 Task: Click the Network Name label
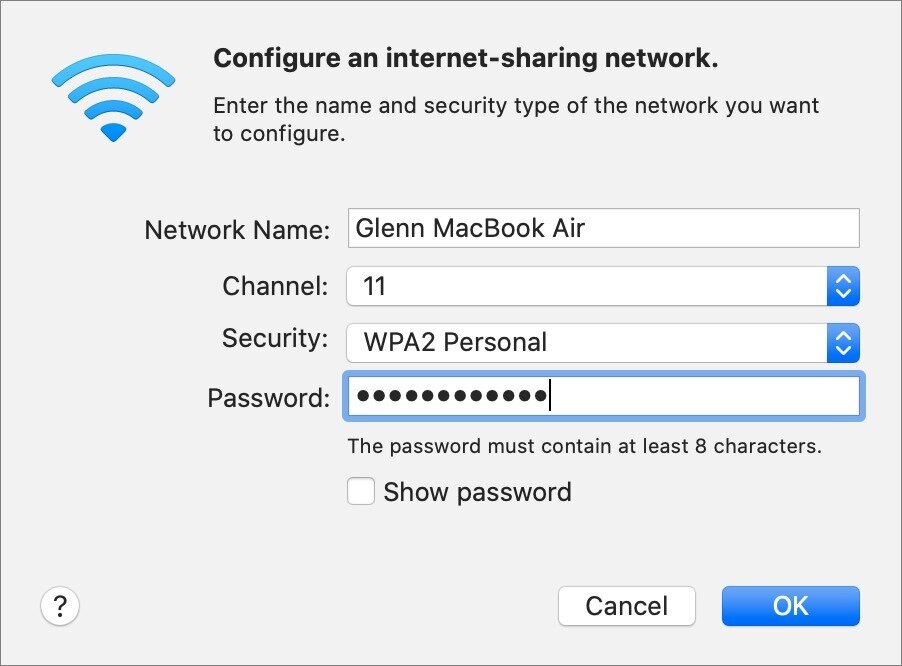[x=237, y=230]
